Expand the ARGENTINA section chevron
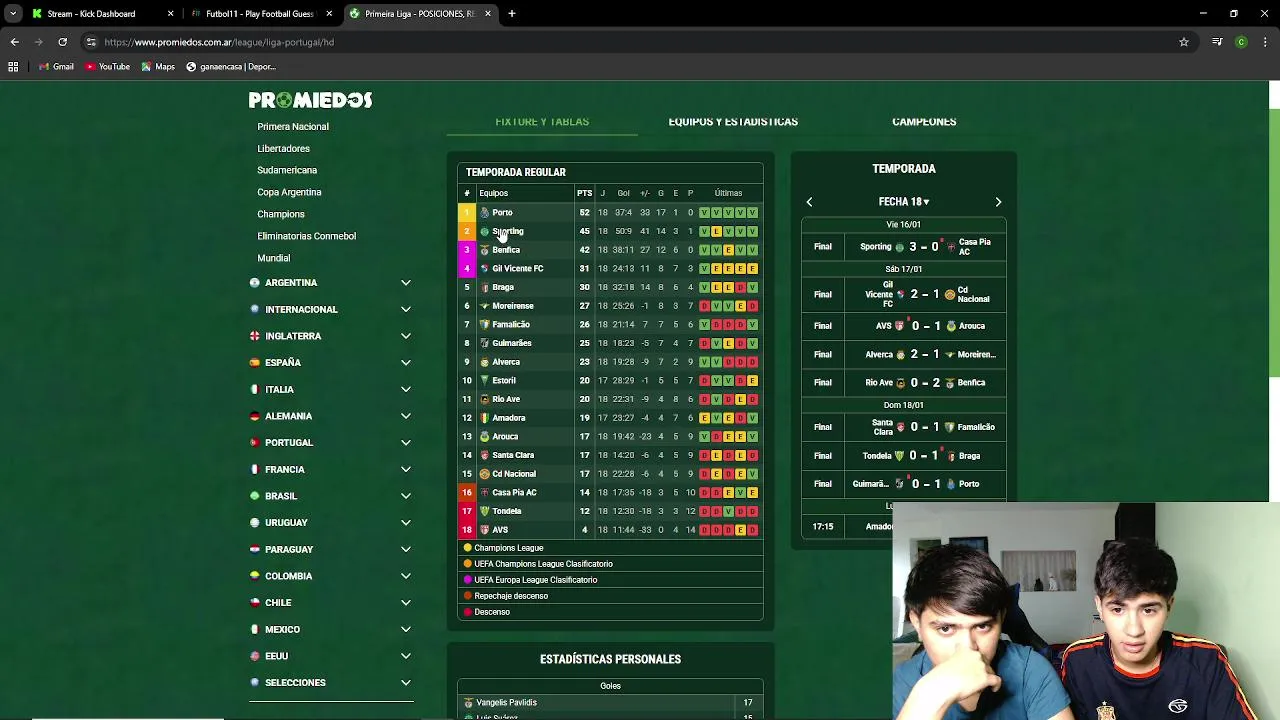The width and height of the screenshot is (1280, 720). coord(406,283)
